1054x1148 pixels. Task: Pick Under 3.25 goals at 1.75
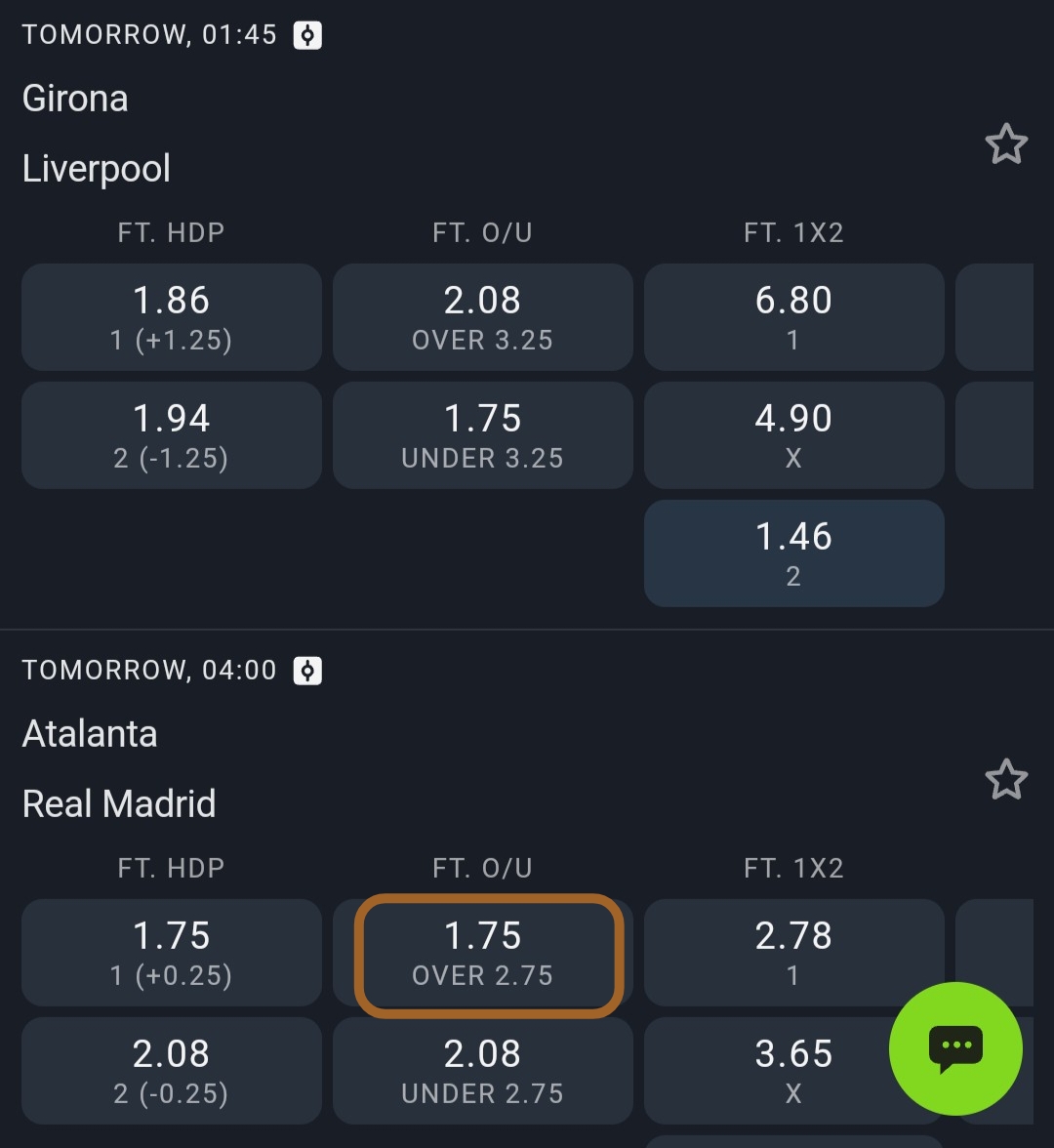483,435
